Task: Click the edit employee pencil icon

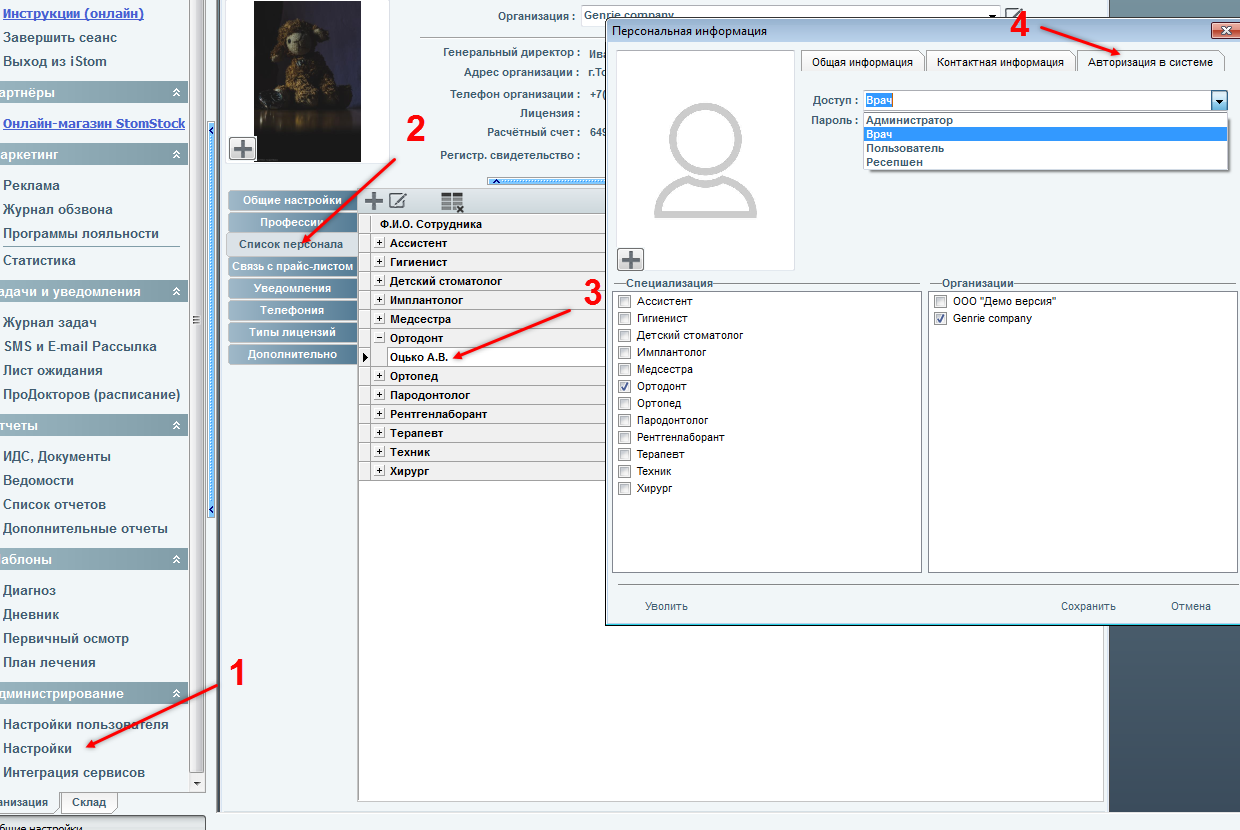Action: 397,201
